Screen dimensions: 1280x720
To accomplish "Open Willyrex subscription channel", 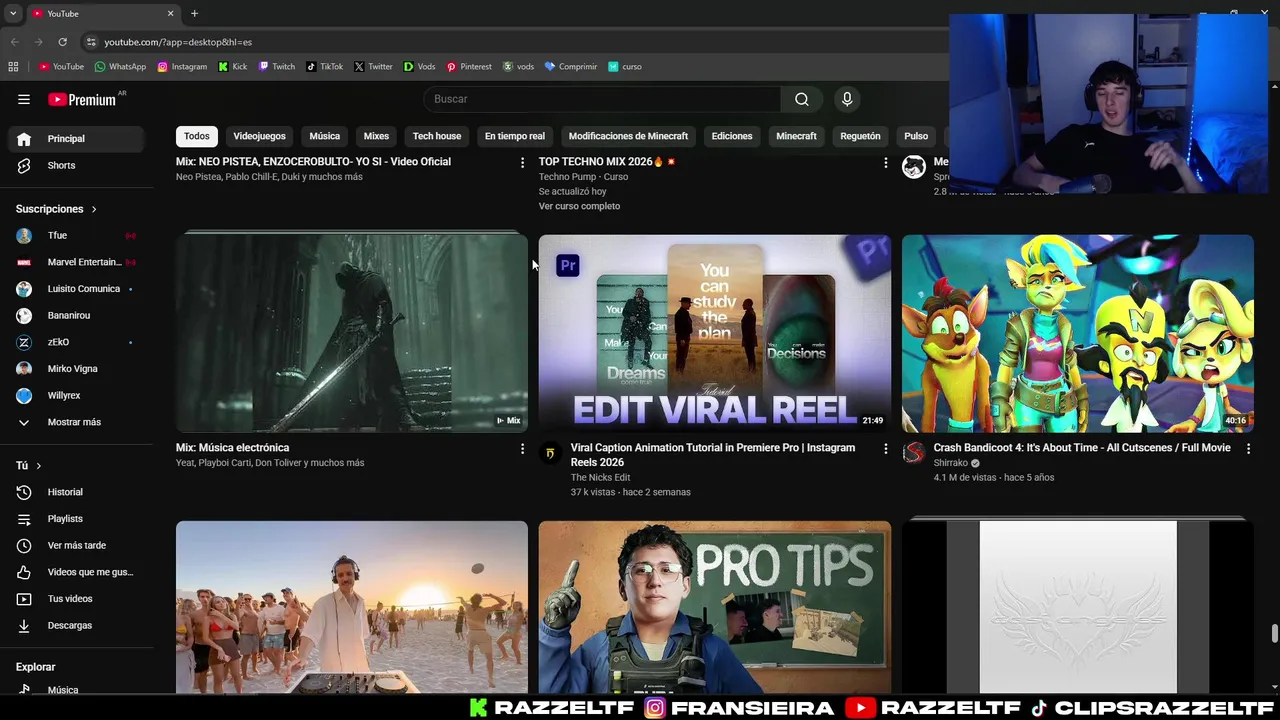I will (x=76, y=396).
